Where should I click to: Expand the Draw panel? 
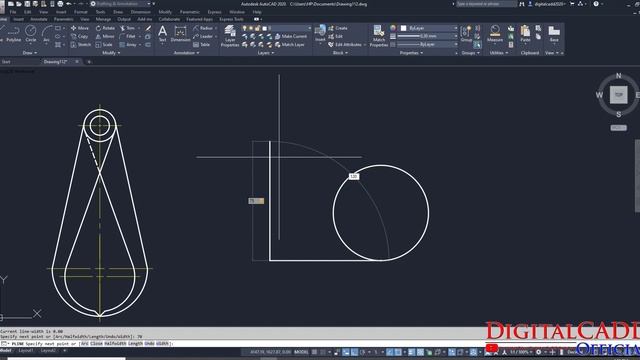tap(29, 53)
